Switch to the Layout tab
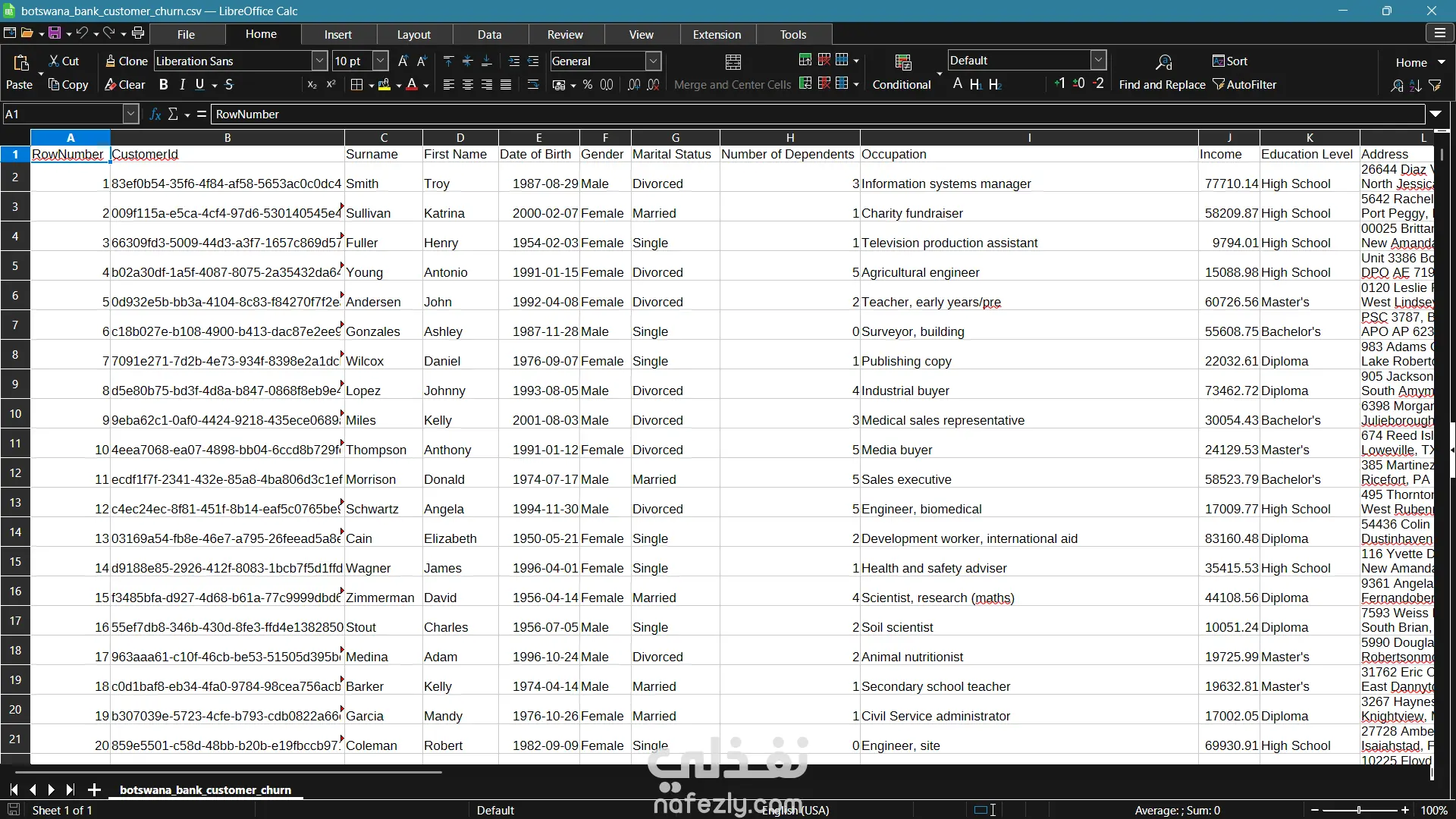This screenshot has width=1456, height=819. click(413, 35)
